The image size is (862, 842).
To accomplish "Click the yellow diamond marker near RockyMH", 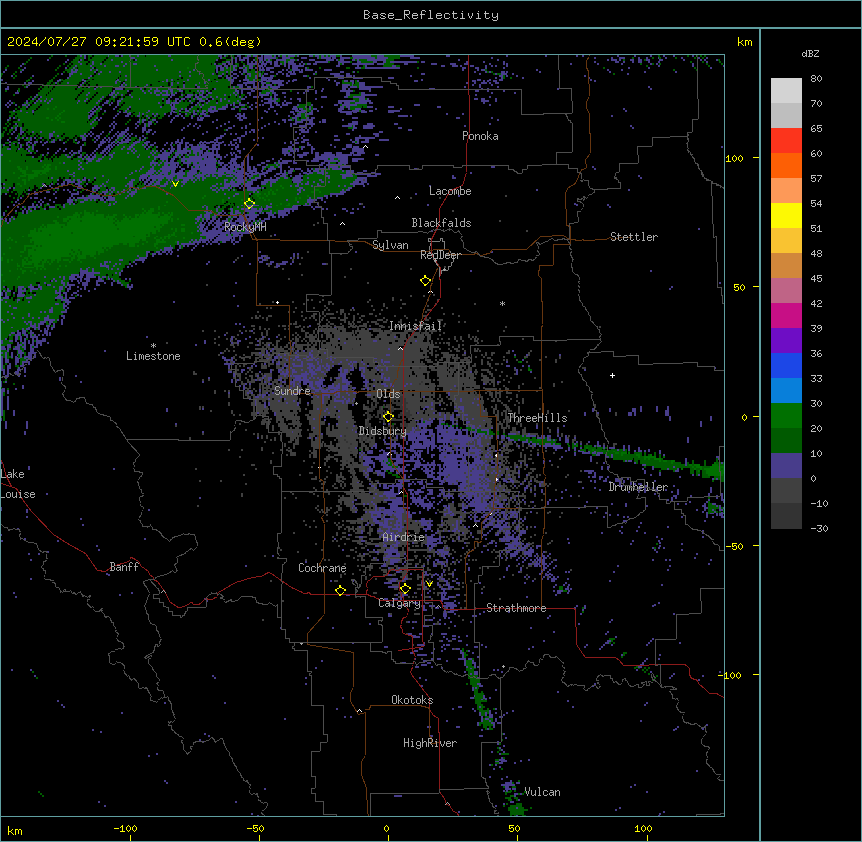I will pos(250,204).
